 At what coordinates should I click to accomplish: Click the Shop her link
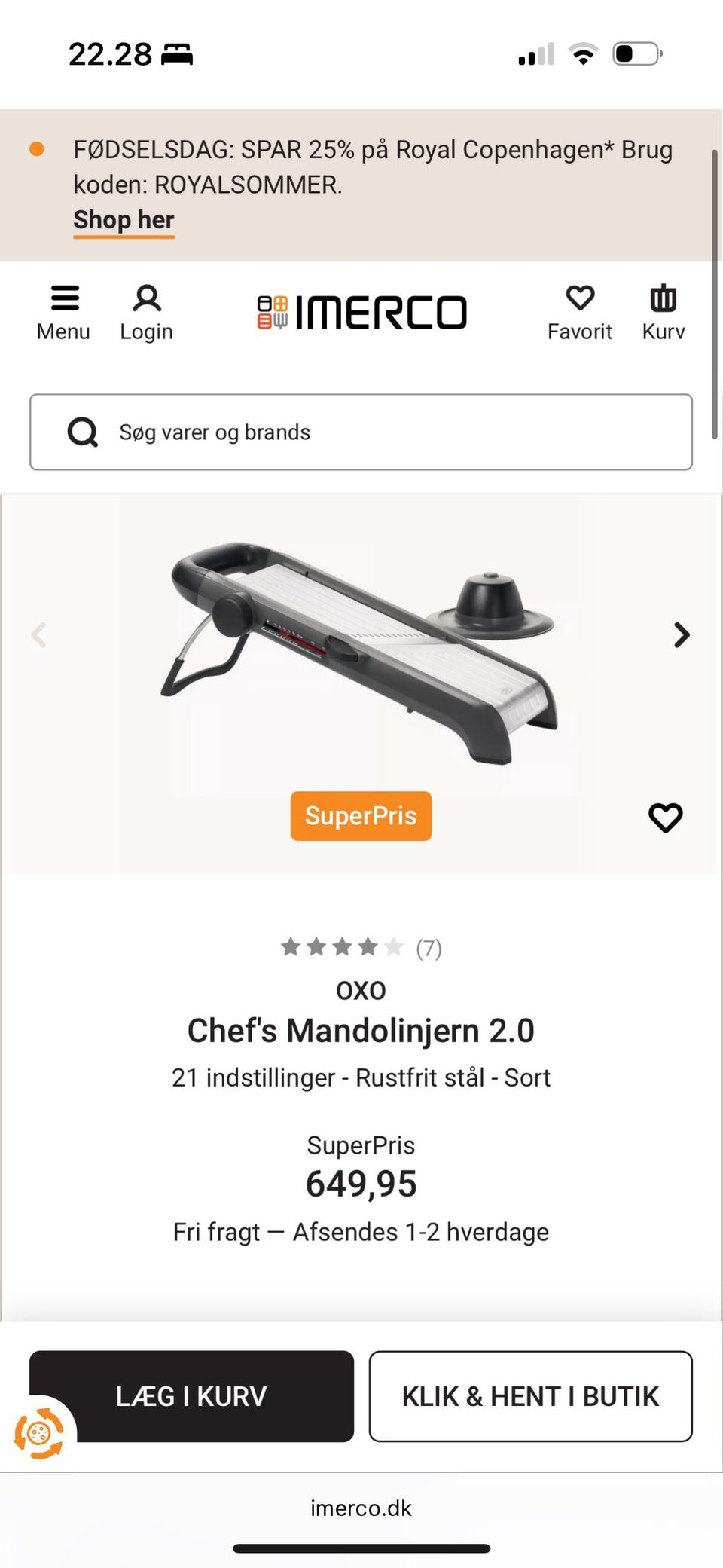point(124,220)
